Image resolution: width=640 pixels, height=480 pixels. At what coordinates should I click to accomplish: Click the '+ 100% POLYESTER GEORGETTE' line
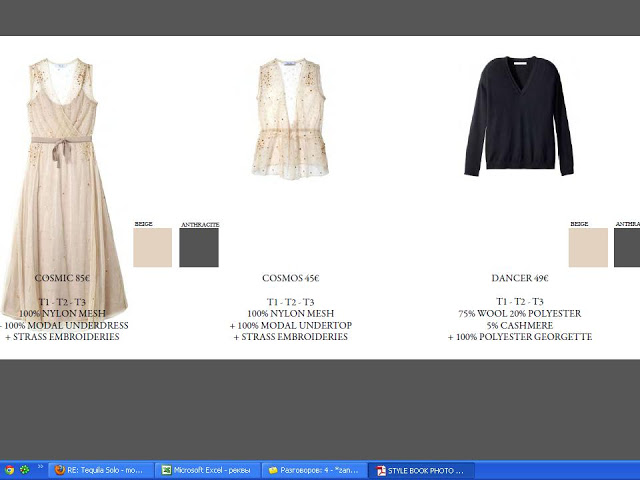(x=519, y=337)
